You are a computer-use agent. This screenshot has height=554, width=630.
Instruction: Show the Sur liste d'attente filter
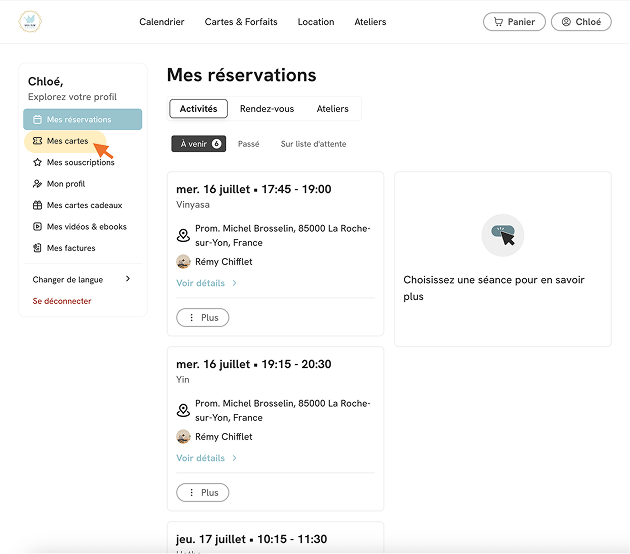click(313, 144)
